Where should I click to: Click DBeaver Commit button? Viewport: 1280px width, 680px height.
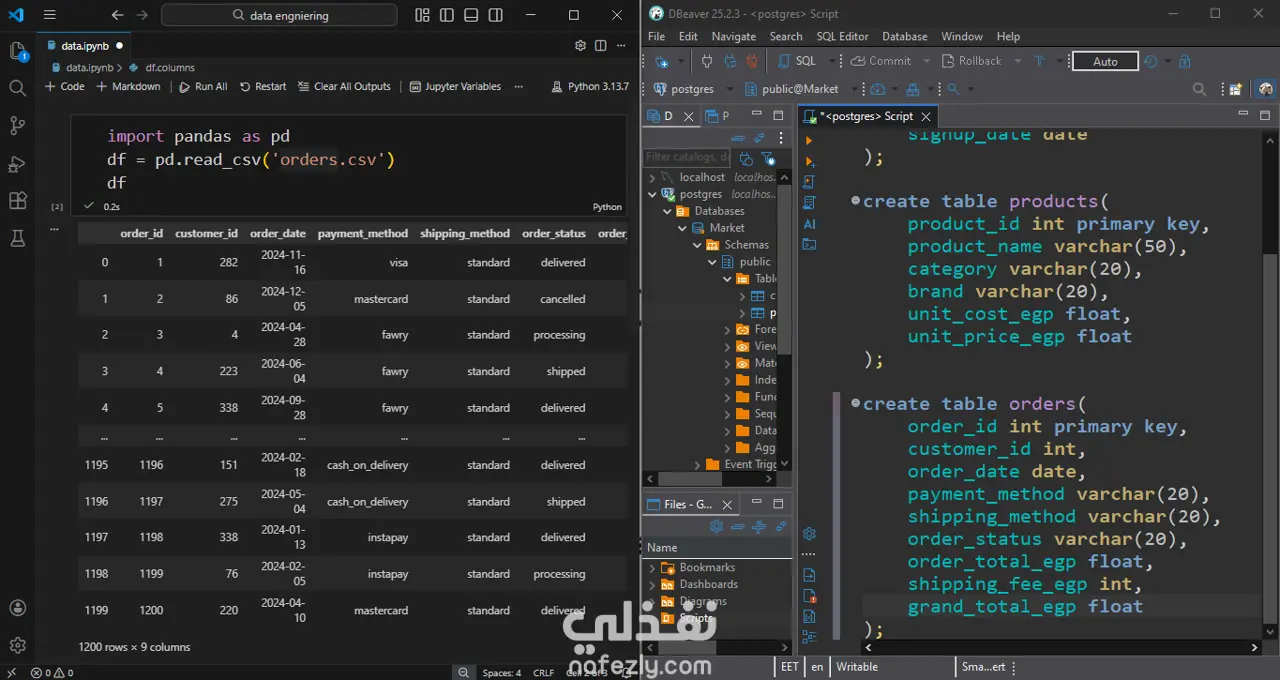coord(881,61)
